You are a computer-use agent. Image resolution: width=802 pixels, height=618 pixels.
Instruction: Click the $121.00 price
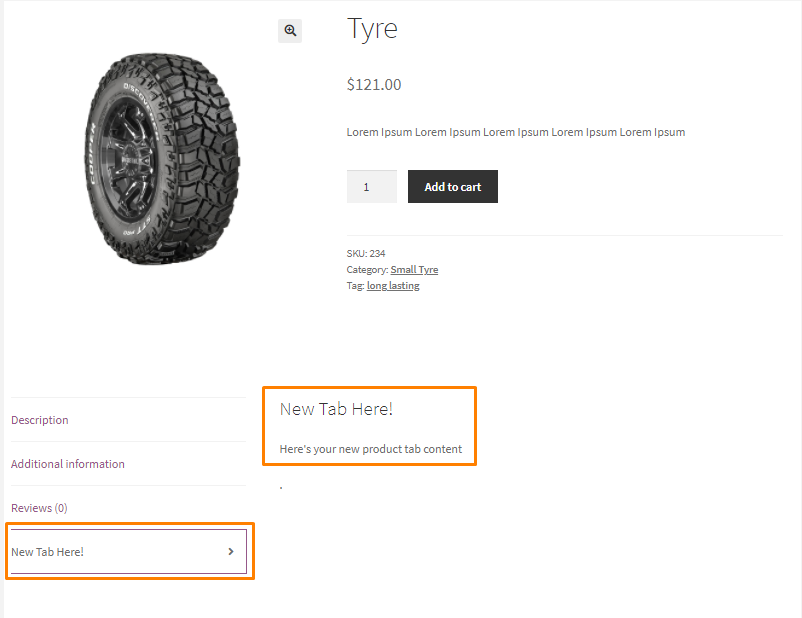[x=374, y=85]
